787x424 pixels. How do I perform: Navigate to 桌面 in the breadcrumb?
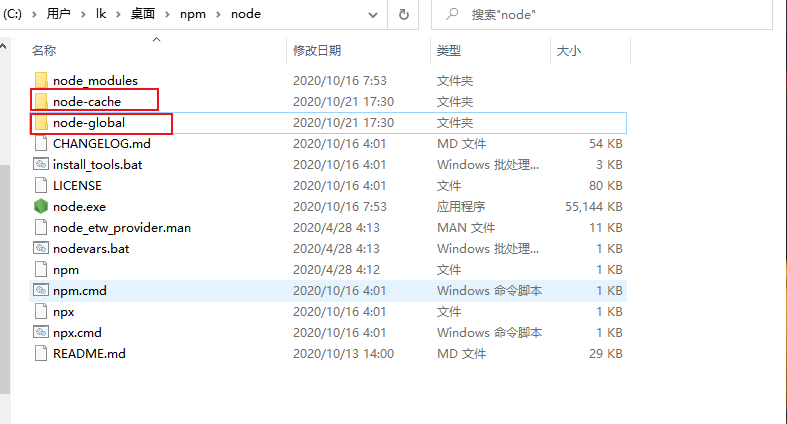click(x=143, y=14)
